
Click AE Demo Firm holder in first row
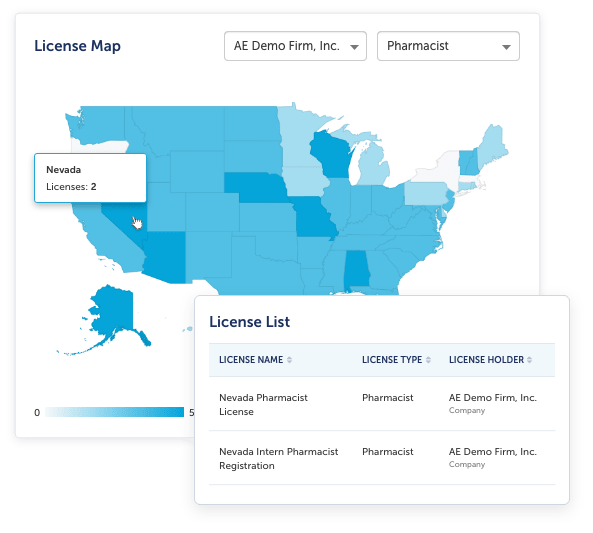(x=493, y=398)
